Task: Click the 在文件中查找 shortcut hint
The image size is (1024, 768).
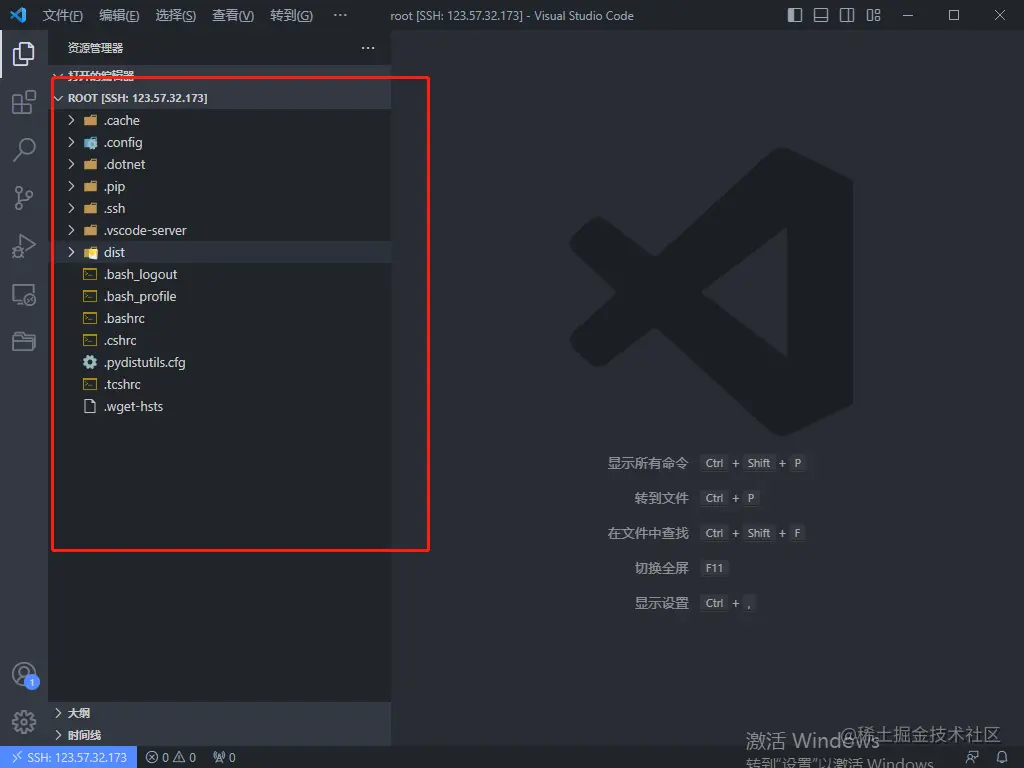Action: [706, 534]
